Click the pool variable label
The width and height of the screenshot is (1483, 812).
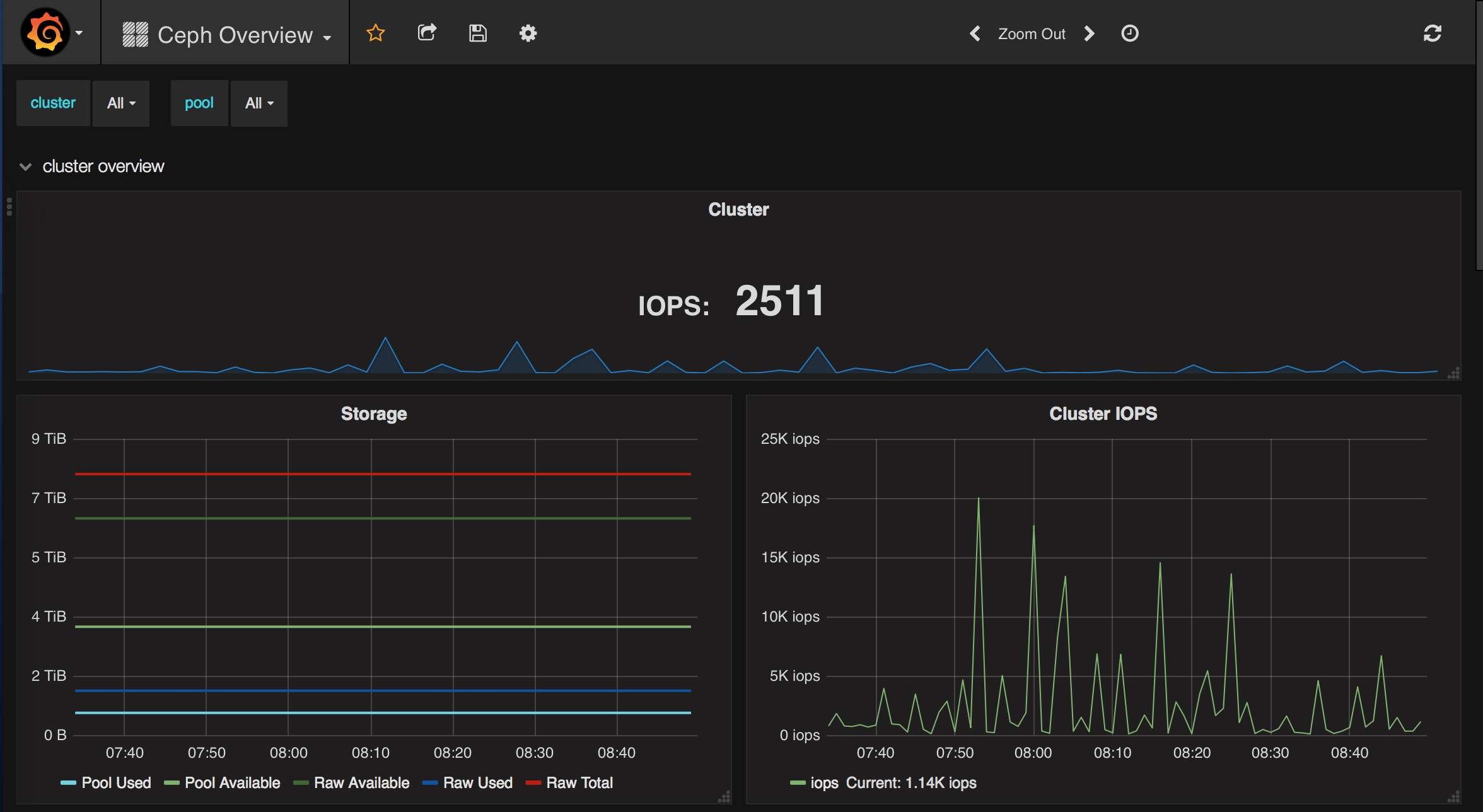[199, 103]
